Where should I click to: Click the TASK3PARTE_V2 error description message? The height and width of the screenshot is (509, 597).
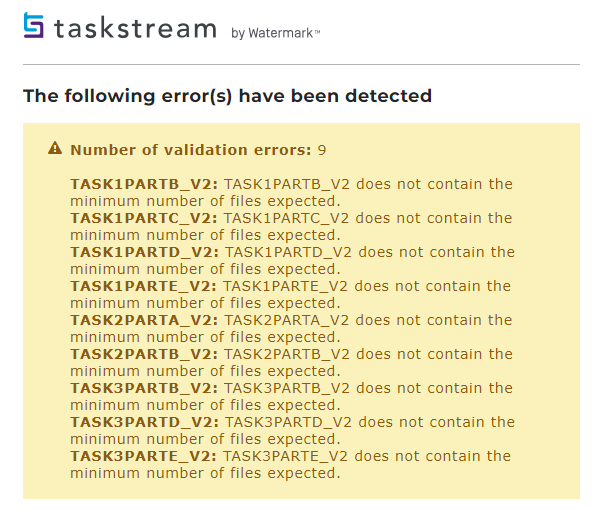click(x=291, y=464)
